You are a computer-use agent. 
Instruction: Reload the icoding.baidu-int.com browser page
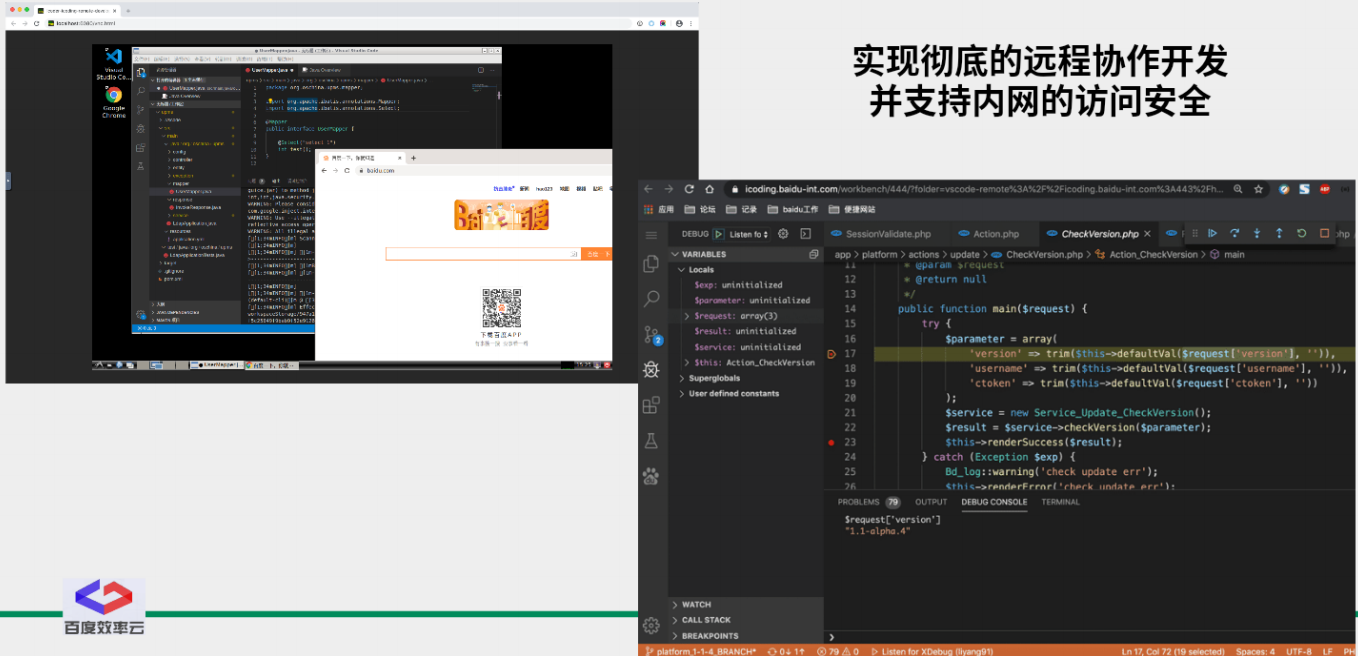[x=689, y=189]
